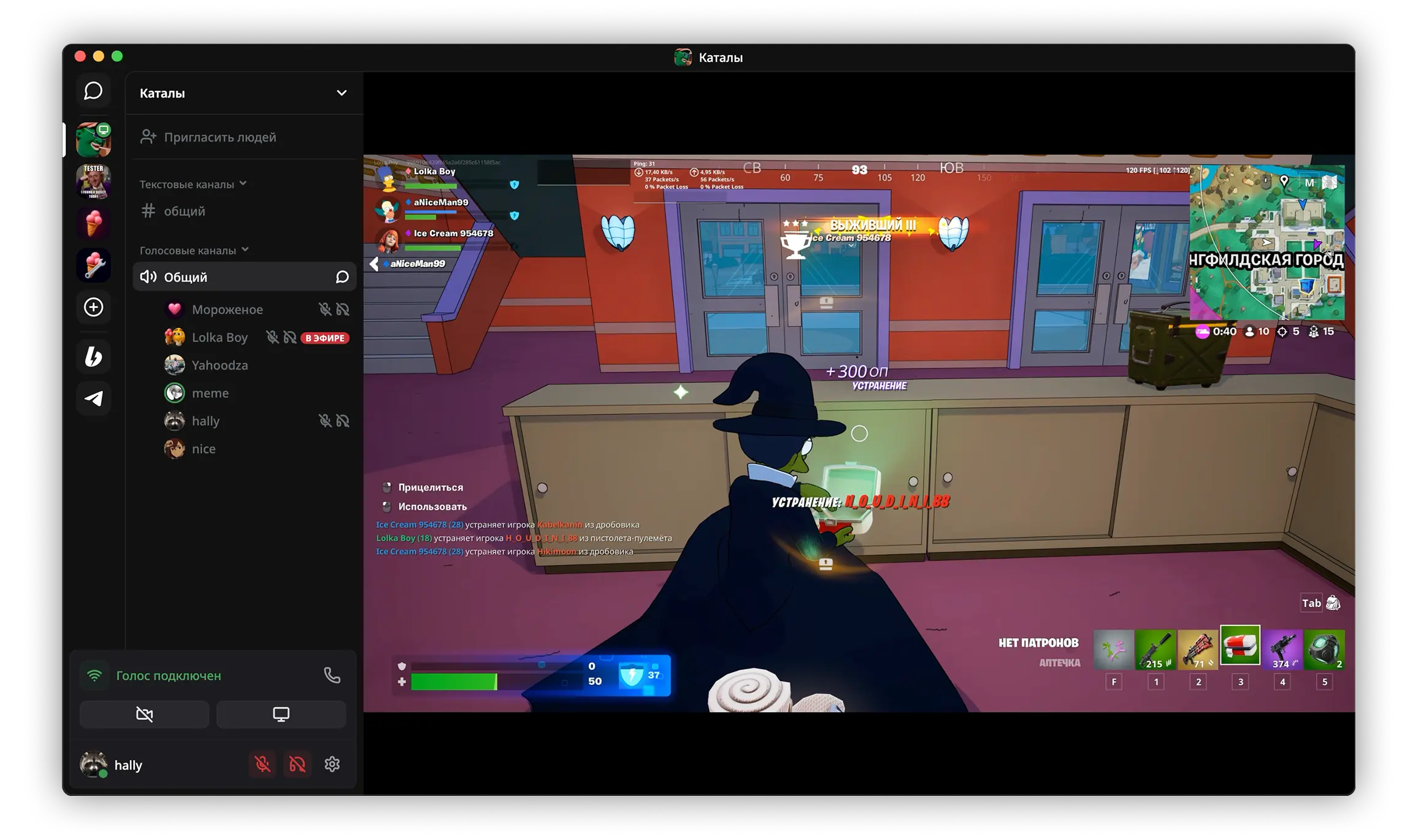The width and height of the screenshot is (1418, 840).
Task: Open direct messages chat bubble icon
Action: pos(93,91)
